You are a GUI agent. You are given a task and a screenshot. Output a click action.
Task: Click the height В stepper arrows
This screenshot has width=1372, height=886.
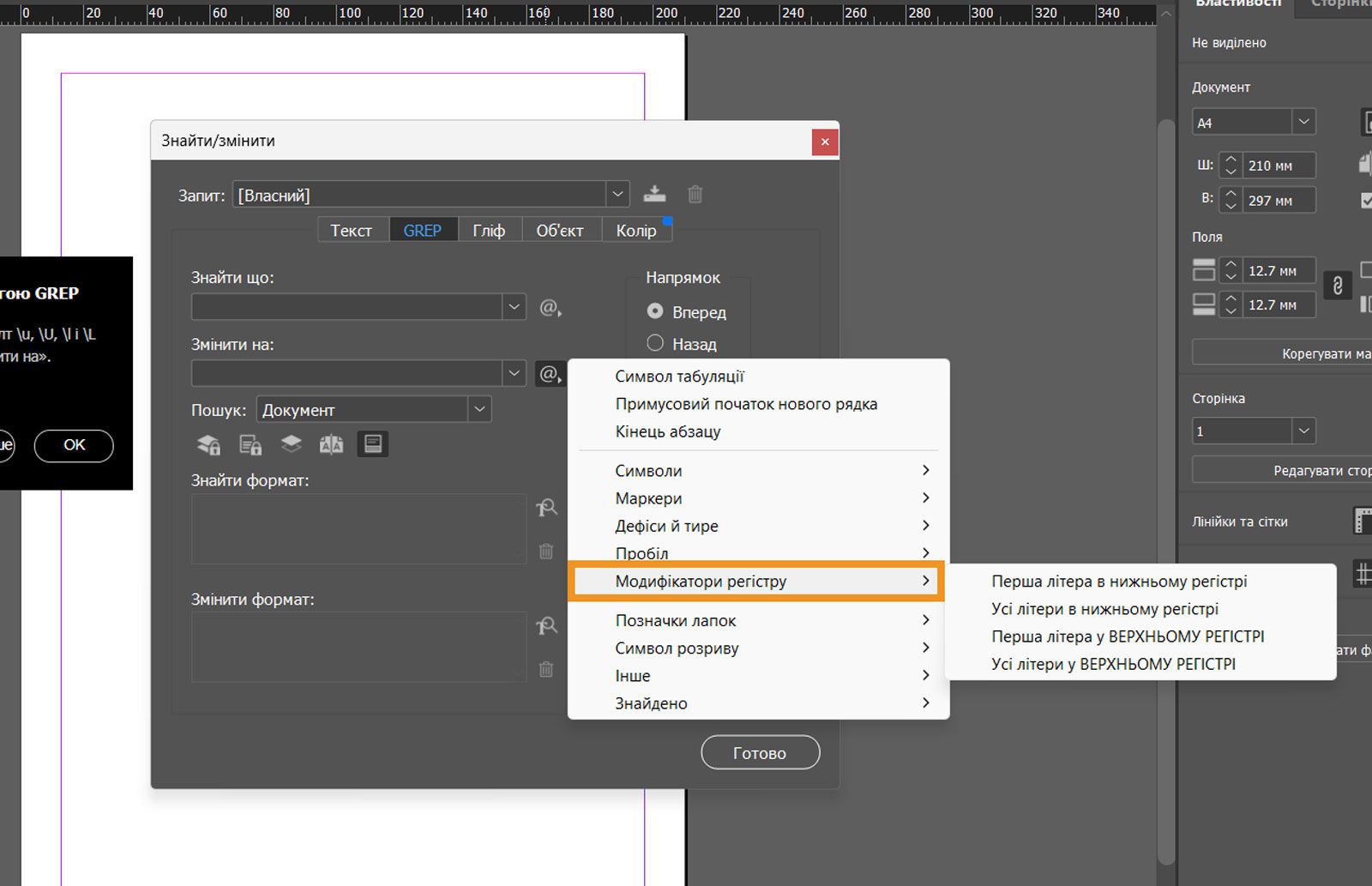tap(1231, 201)
